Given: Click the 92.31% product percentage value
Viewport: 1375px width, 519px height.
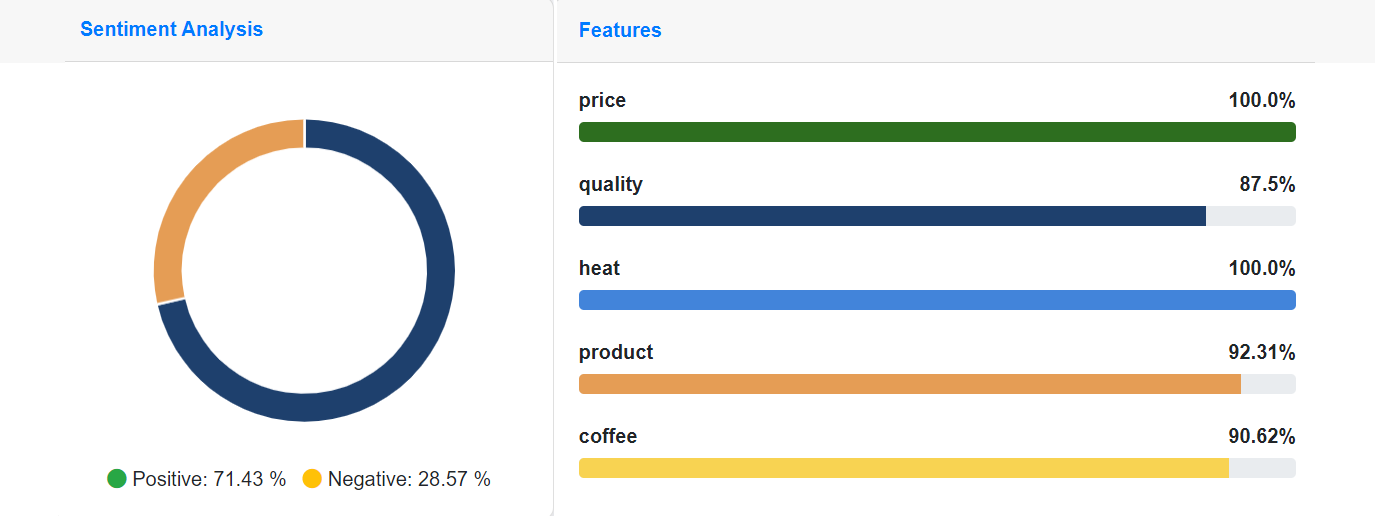Looking at the screenshot, I should pos(1262,353).
